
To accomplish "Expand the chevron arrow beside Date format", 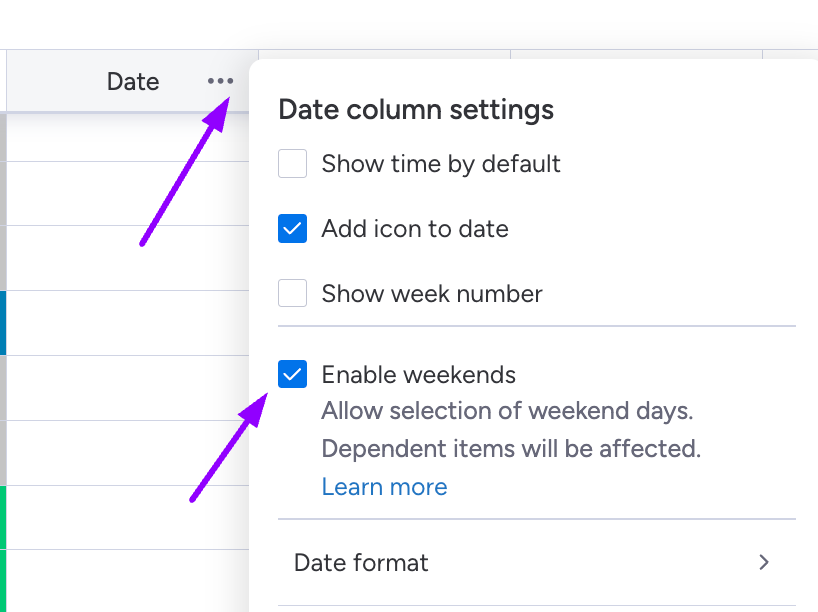I will (x=764, y=562).
